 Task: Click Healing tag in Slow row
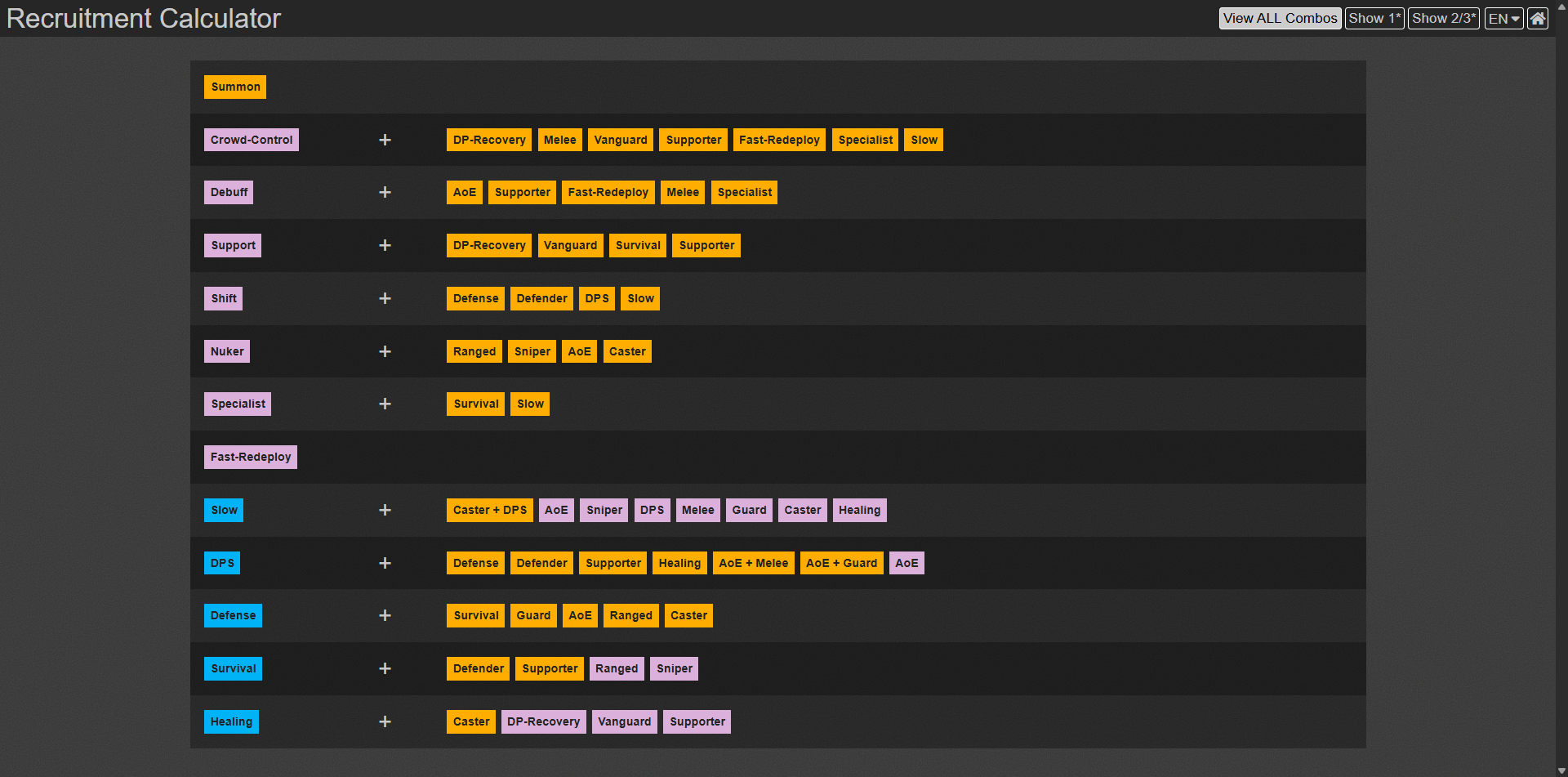click(x=859, y=510)
